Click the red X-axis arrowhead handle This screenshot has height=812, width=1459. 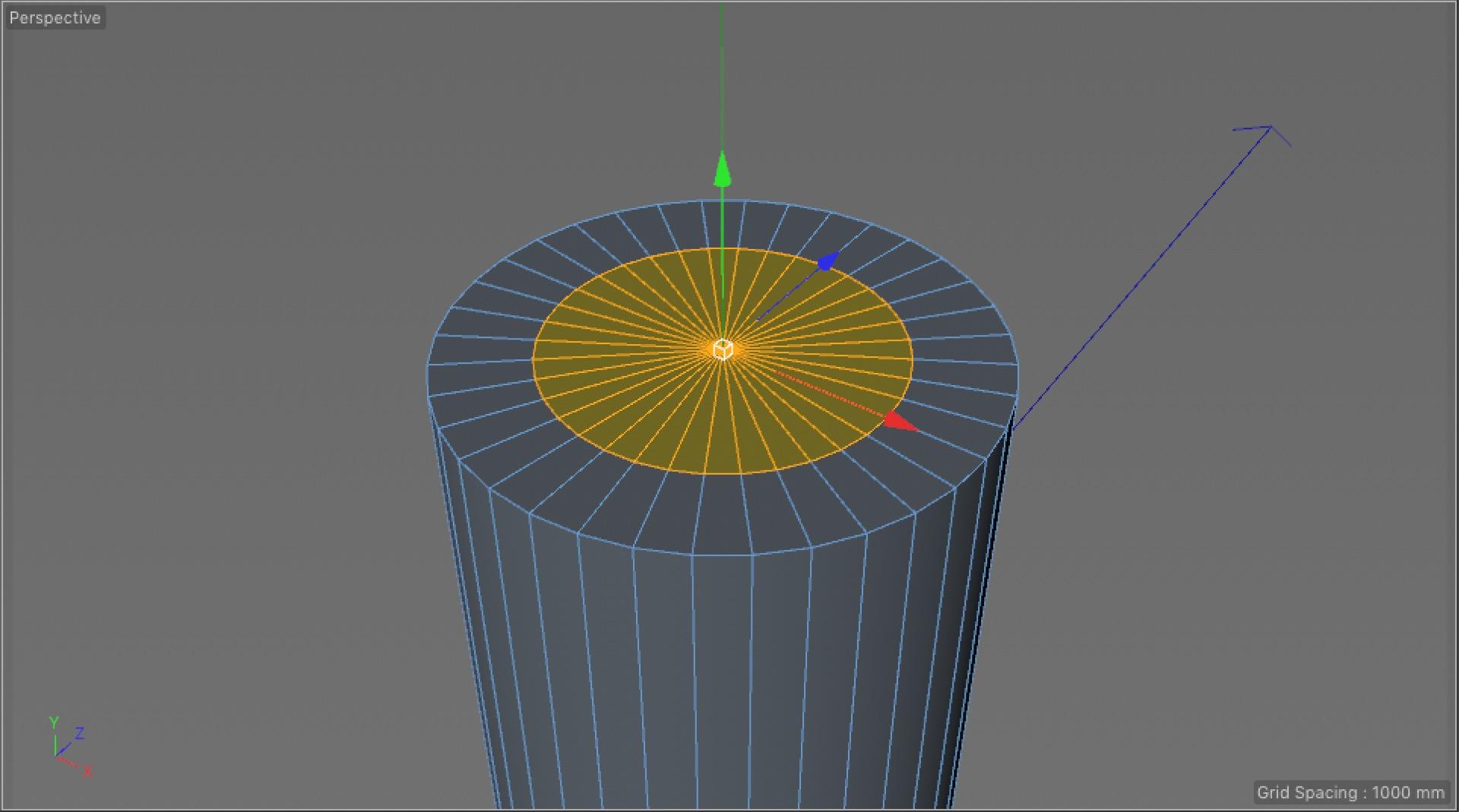tap(900, 422)
